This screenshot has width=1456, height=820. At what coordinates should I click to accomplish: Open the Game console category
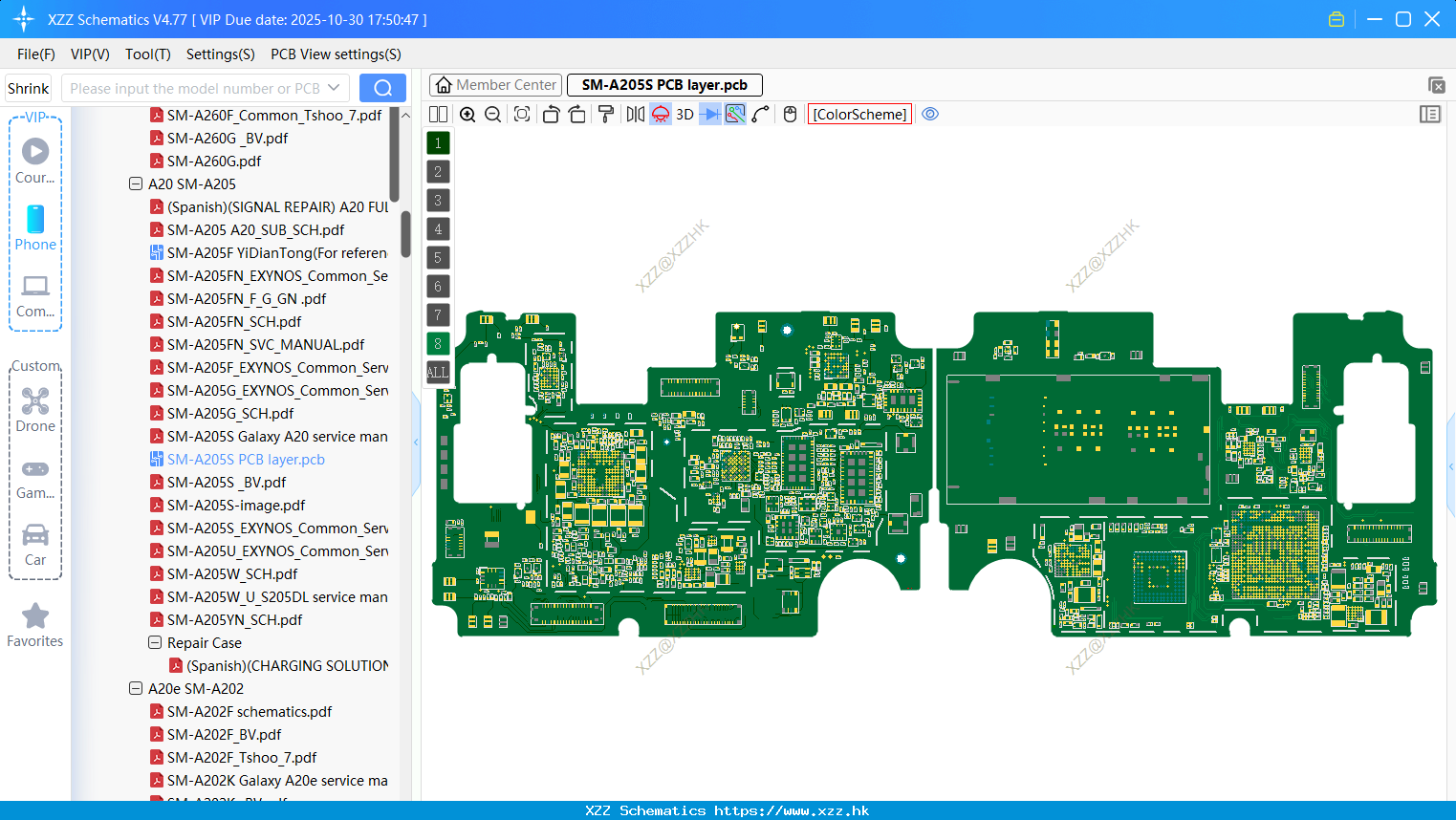click(x=35, y=478)
